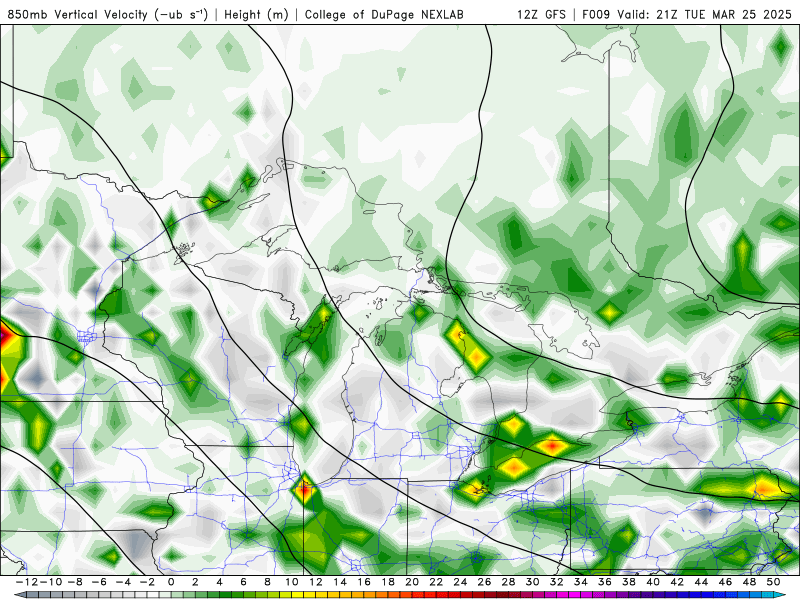This screenshot has height=600, width=800.
Task: Click the "-10" color scale label
Action: 51,582
